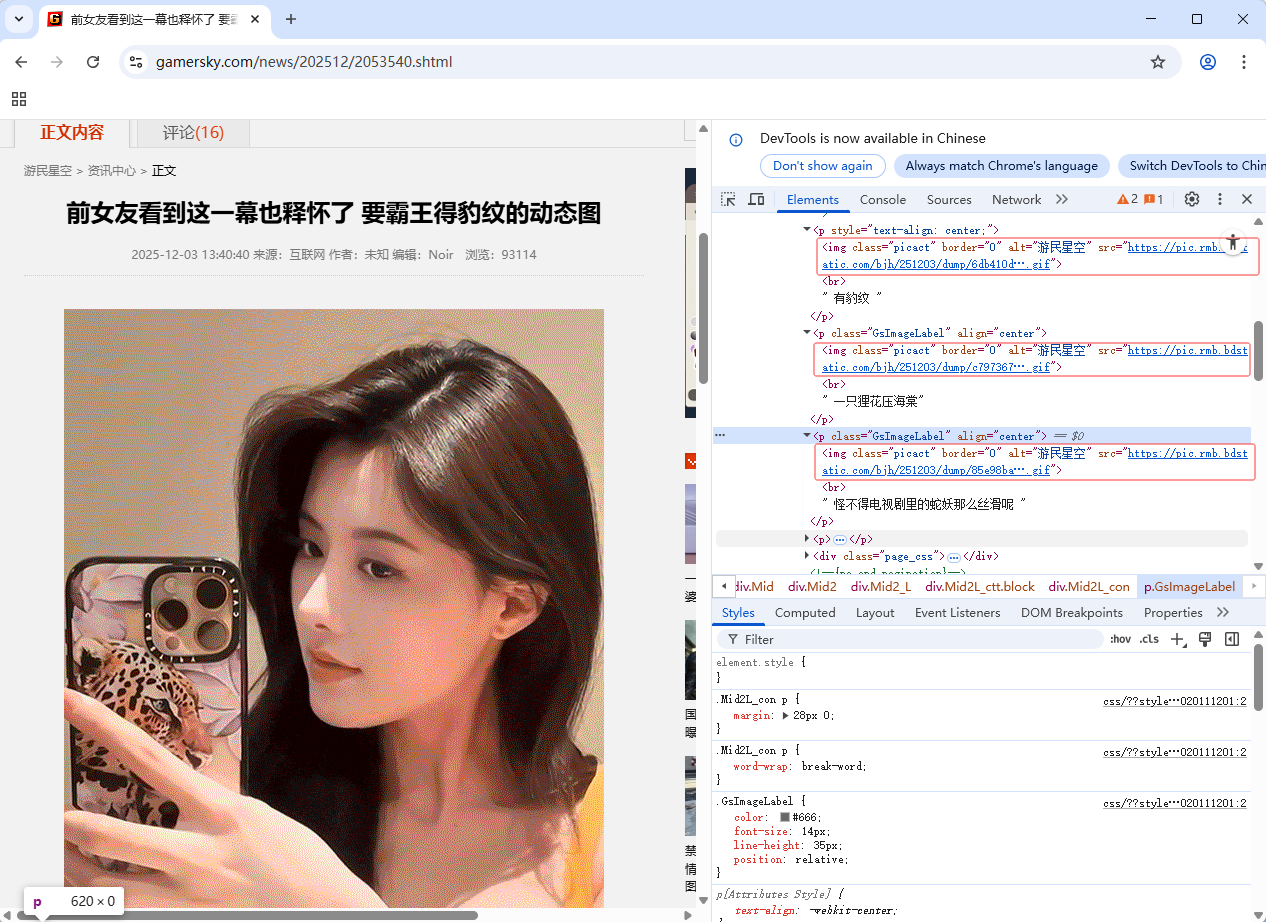Switch to the Console panel
This screenshot has height=922, width=1266.
883,199
